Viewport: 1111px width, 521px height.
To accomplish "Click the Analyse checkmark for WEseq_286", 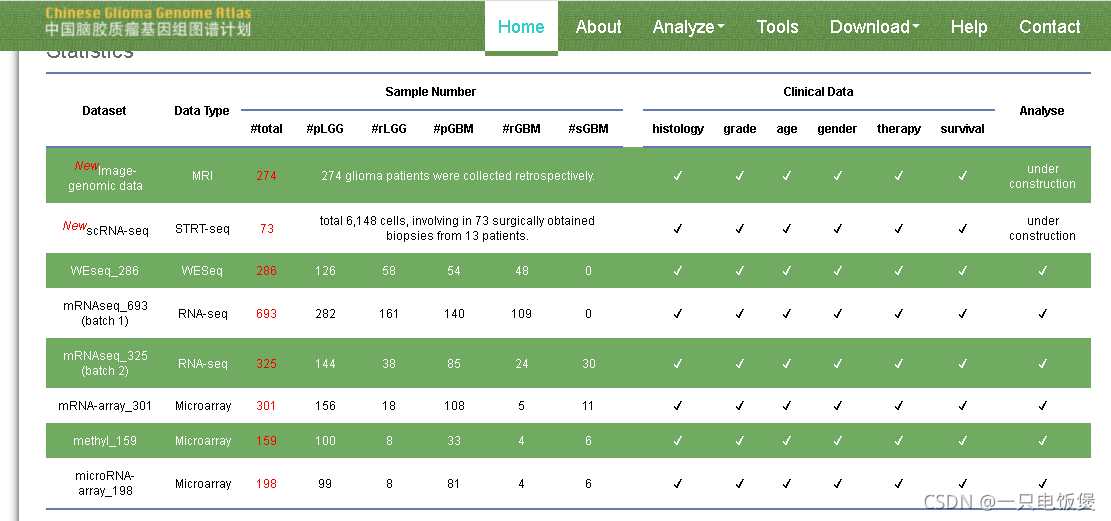I will (x=1042, y=271).
